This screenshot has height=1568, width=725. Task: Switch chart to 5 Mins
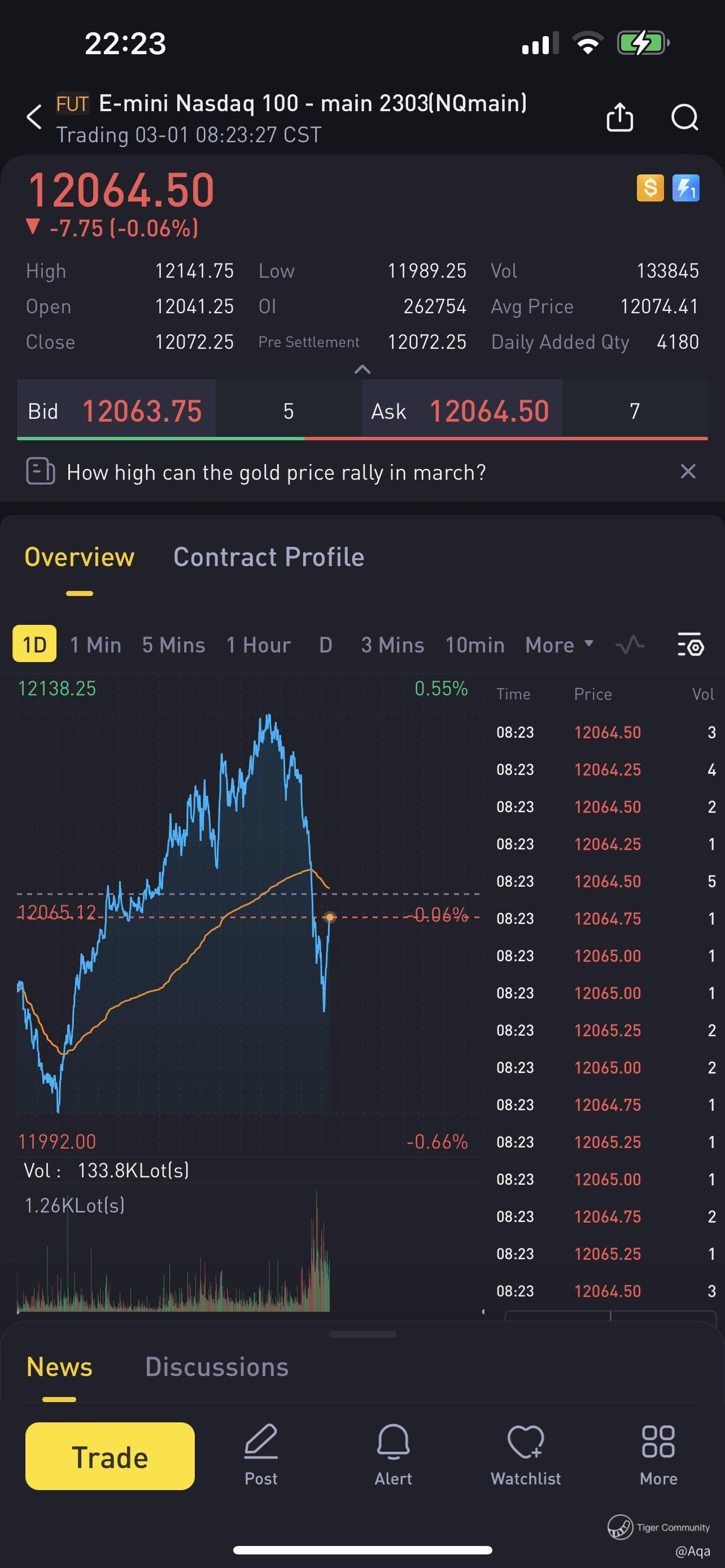tap(173, 645)
